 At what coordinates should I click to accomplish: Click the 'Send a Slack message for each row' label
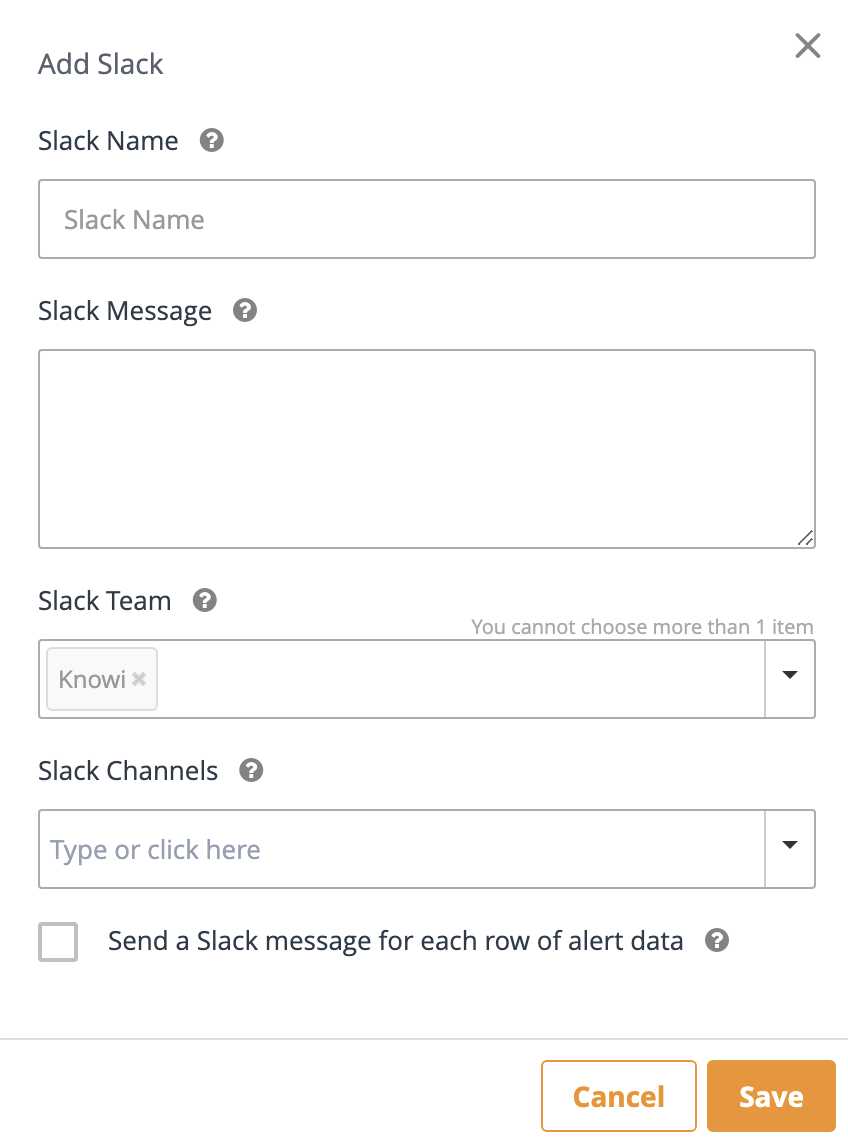pyautogui.click(x=395, y=941)
